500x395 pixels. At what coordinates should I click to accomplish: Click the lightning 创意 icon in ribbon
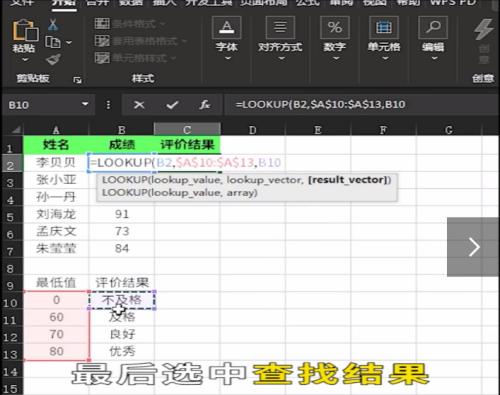point(483,29)
